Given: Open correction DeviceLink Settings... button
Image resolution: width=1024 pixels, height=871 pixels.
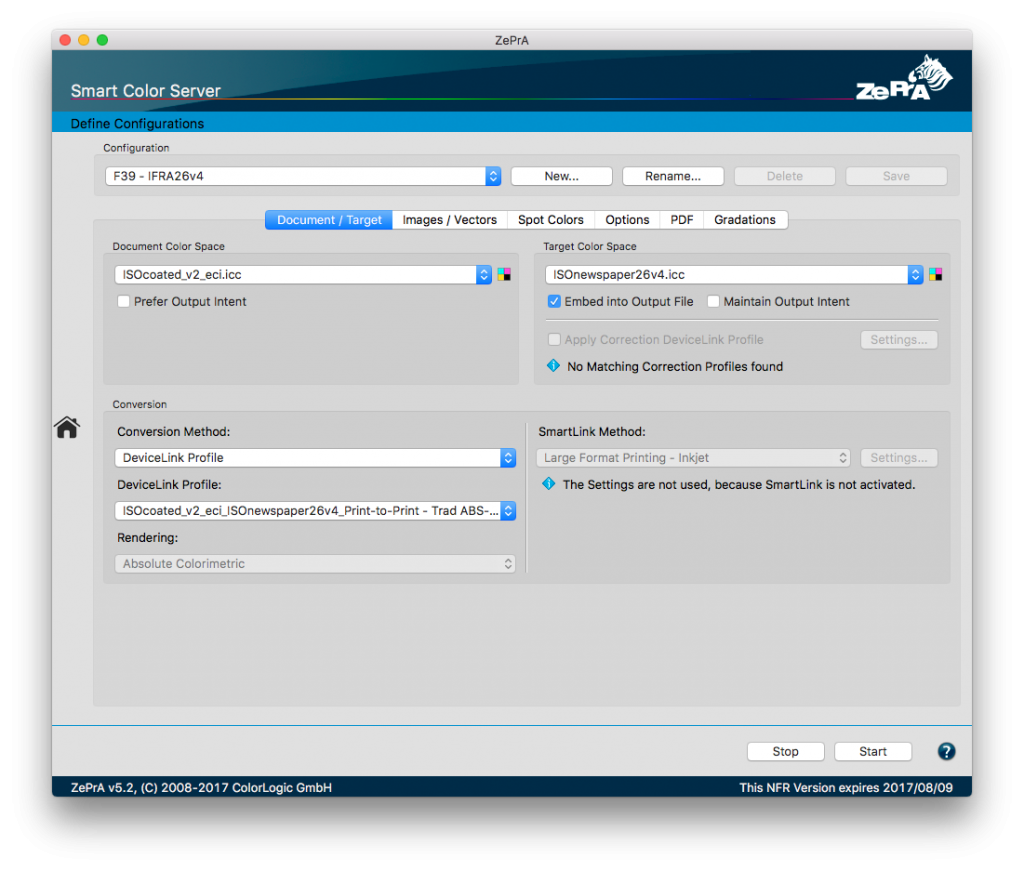Looking at the screenshot, I should click(x=899, y=340).
